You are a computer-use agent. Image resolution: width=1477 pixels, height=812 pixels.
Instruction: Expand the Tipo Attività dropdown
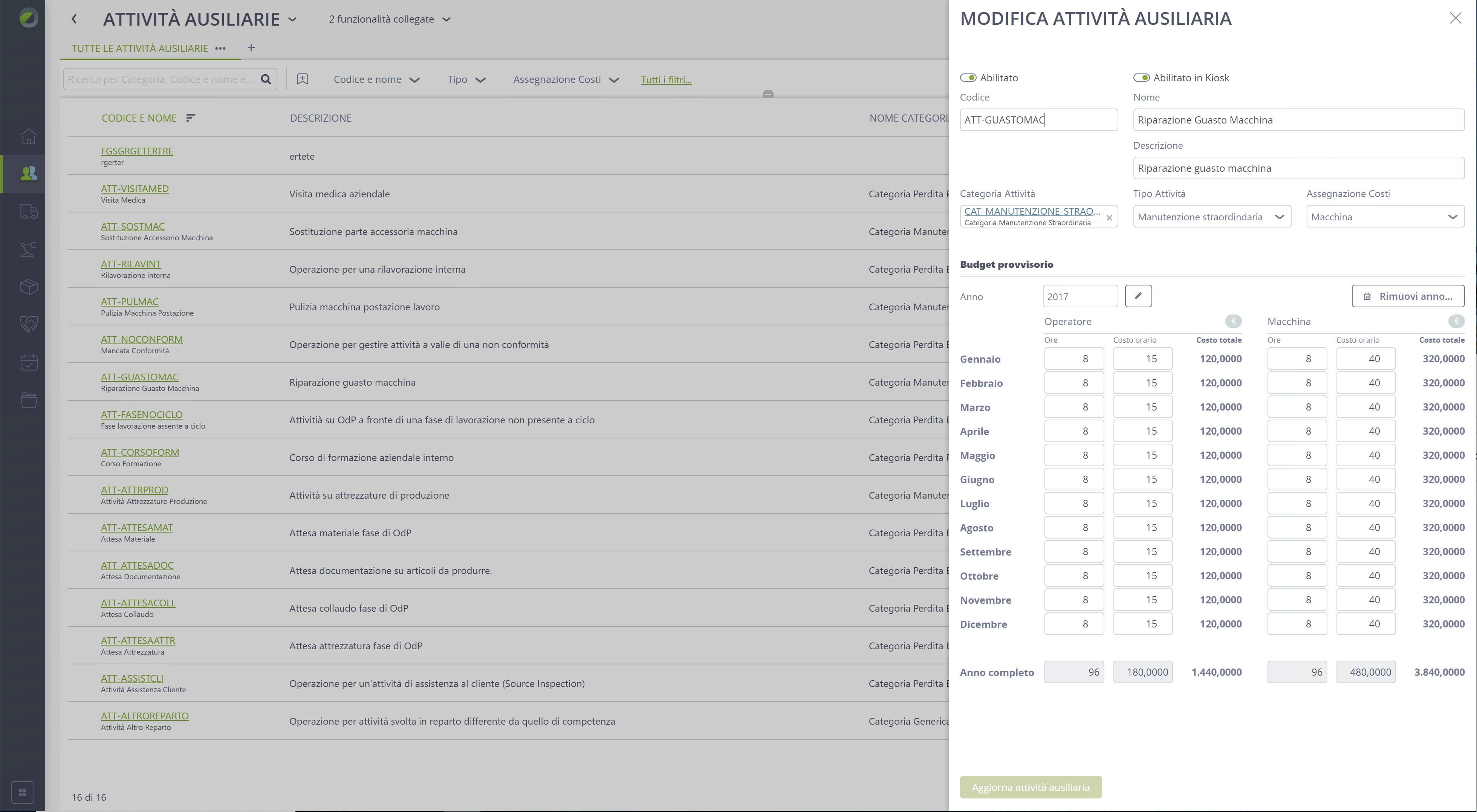[x=1212, y=217]
